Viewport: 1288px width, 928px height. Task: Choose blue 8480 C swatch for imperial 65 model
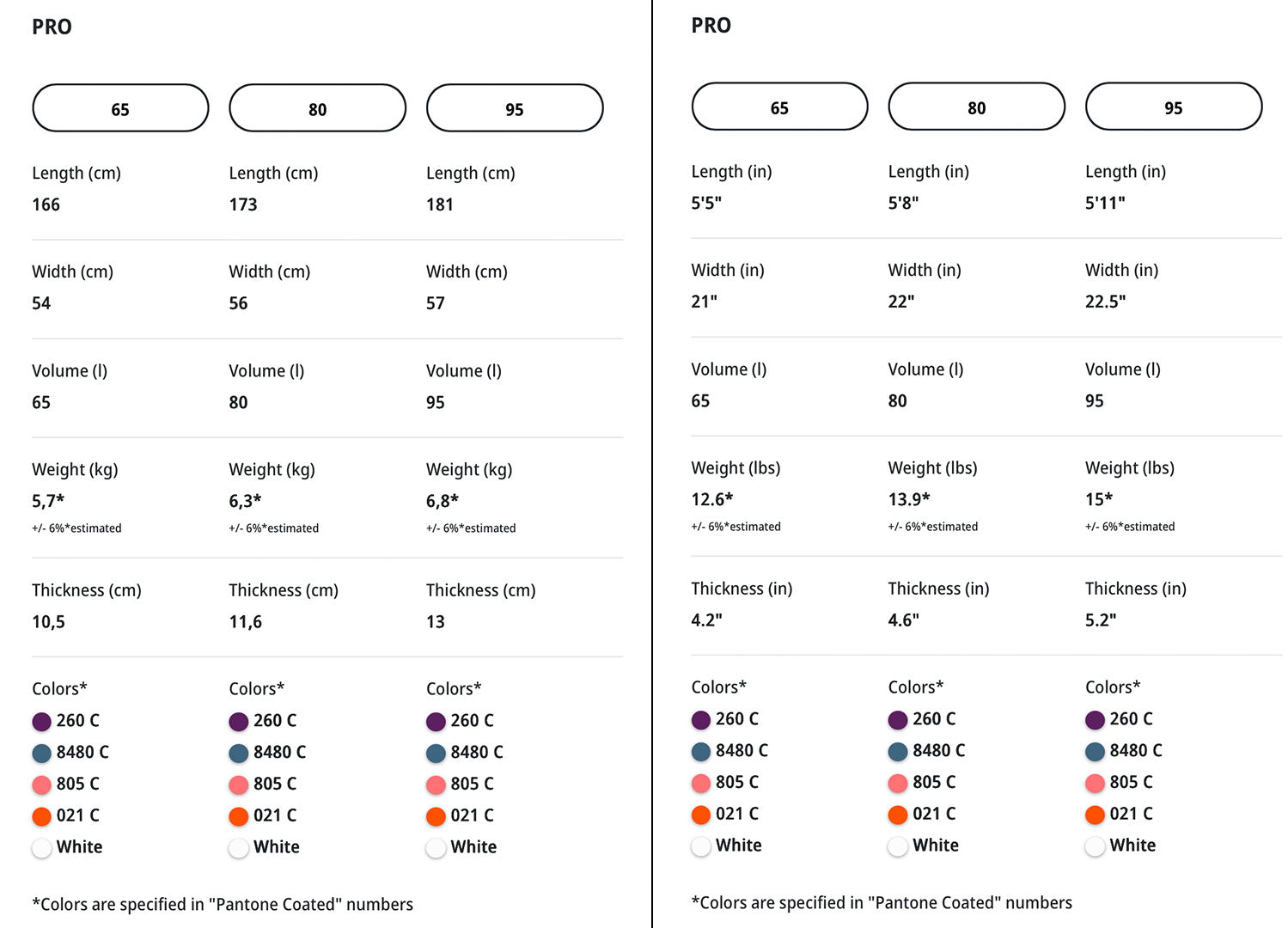[701, 751]
